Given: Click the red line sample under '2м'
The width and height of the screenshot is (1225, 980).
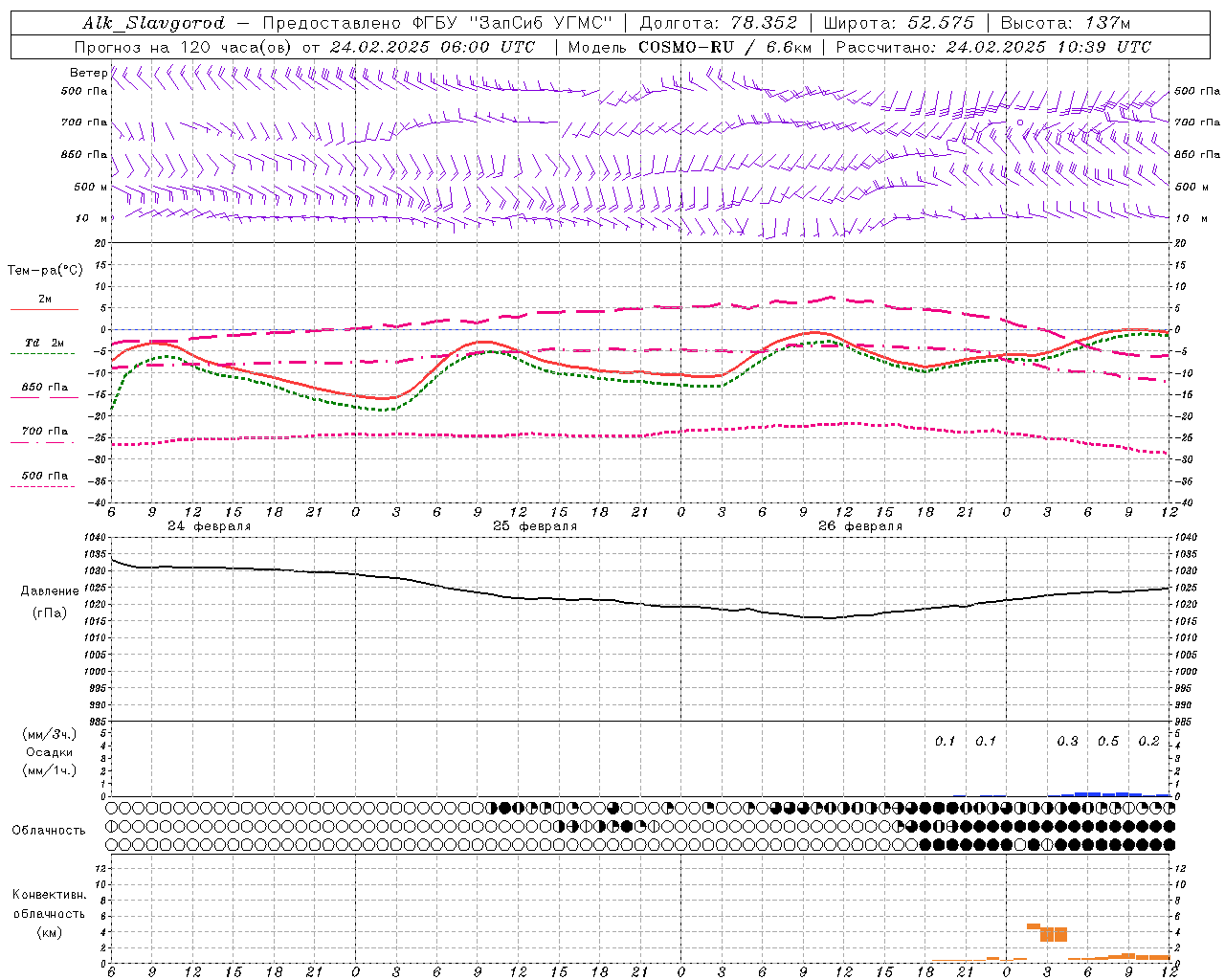Looking at the screenshot, I should point(44,309).
